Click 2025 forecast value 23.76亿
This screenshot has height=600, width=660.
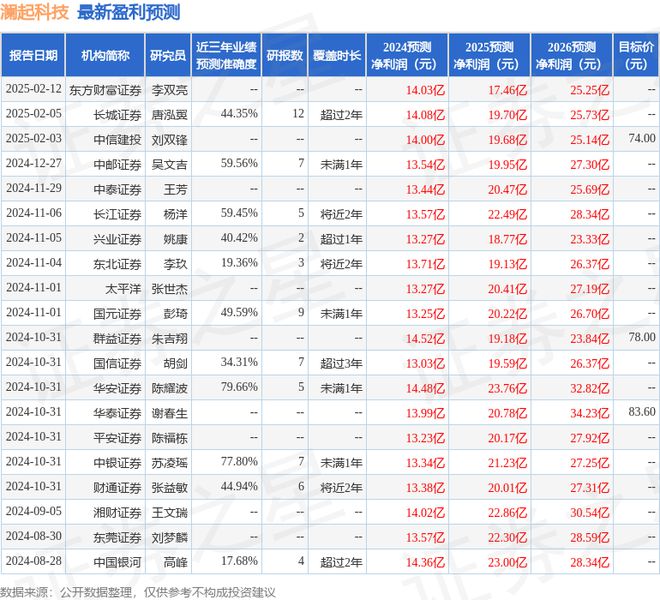508,388
